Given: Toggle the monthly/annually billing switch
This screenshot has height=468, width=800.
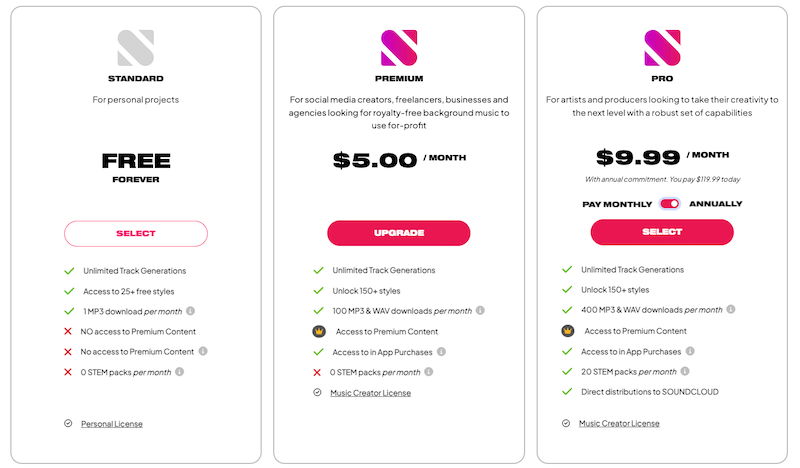Looking at the screenshot, I should pyautogui.click(x=670, y=204).
